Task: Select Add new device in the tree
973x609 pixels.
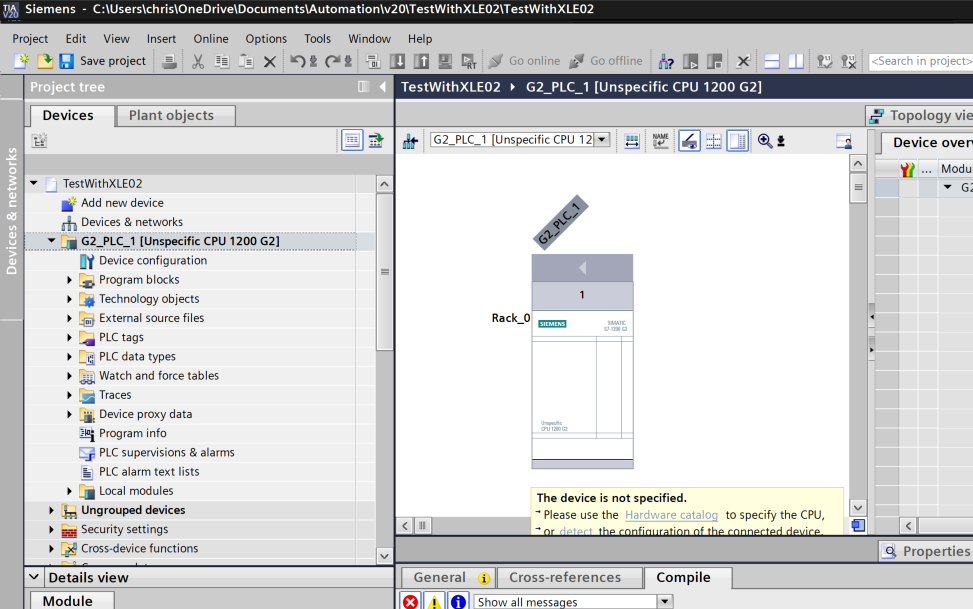Action: 122,203
